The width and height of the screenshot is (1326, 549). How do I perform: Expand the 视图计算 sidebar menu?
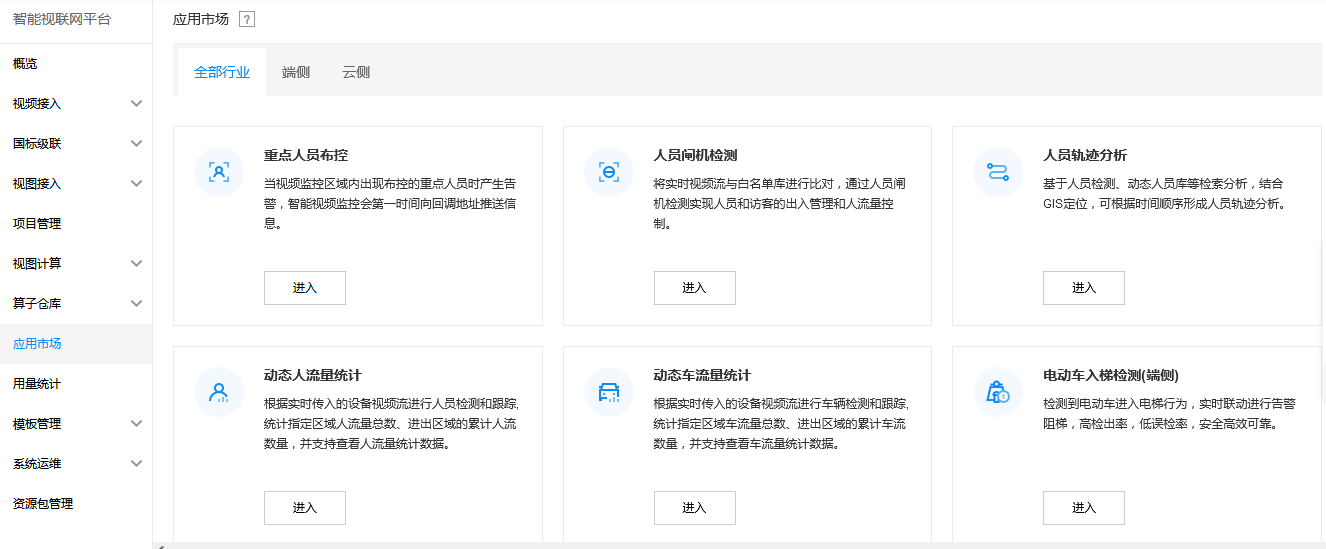(x=76, y=264)
